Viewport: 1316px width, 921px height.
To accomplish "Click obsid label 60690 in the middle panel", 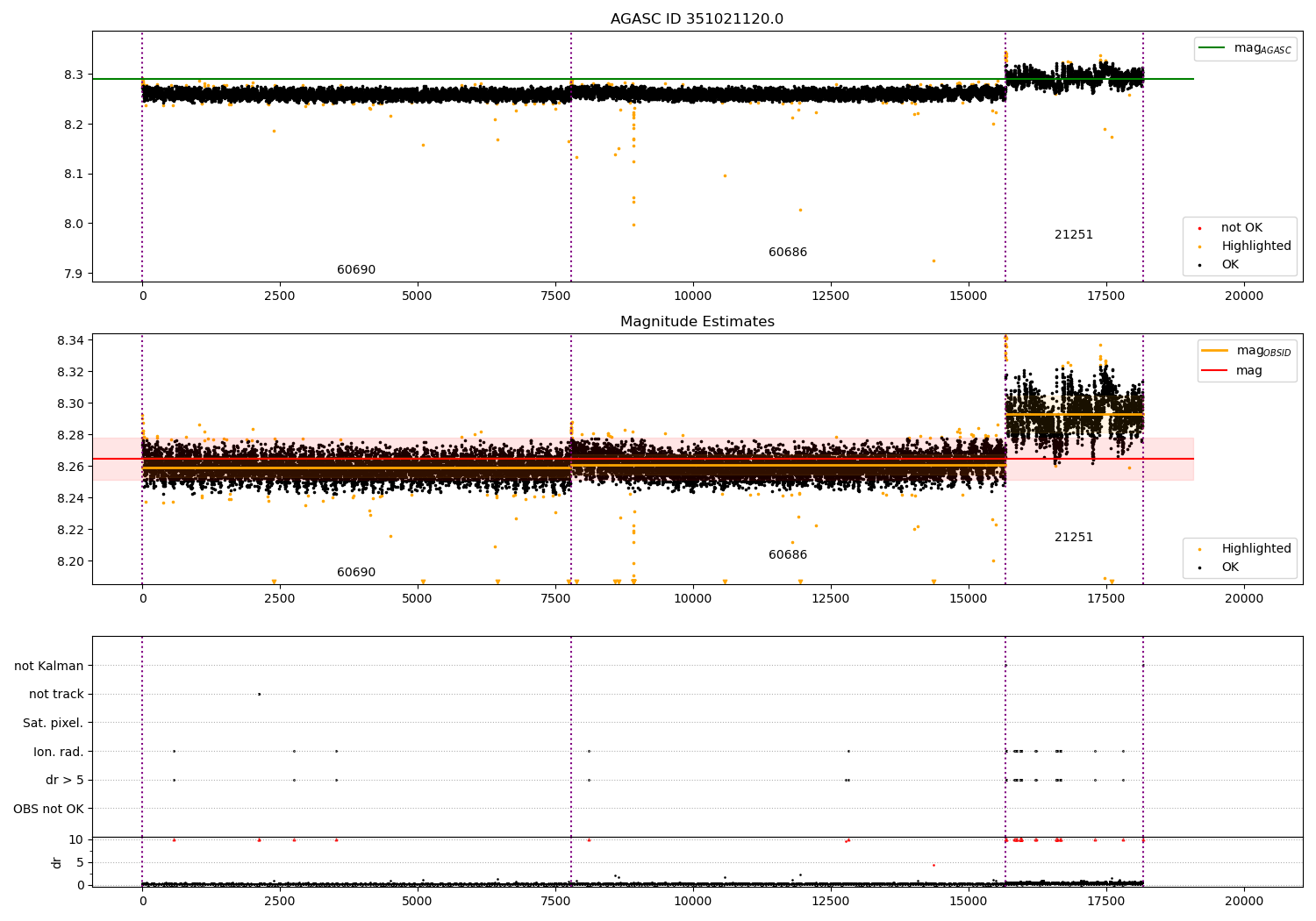I will pos(356,572).
